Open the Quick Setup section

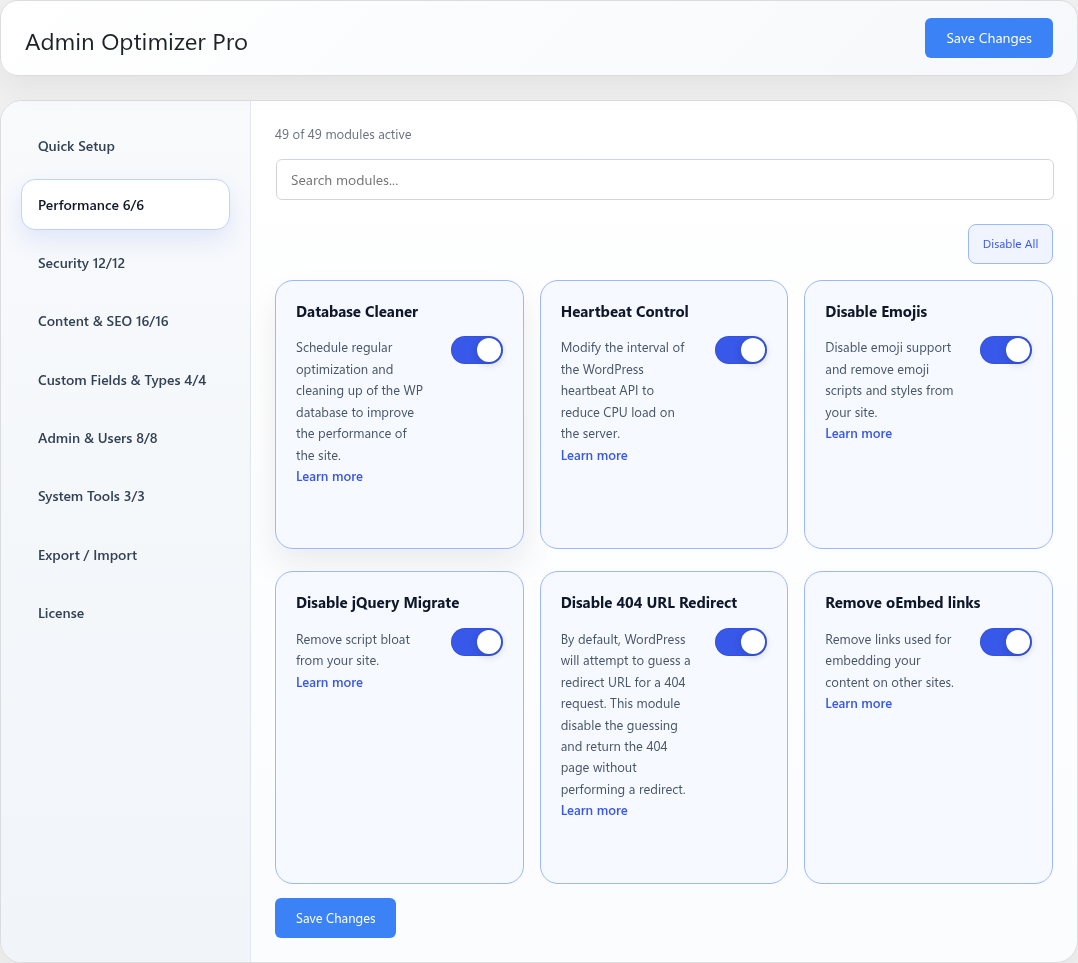coord(125,146)
